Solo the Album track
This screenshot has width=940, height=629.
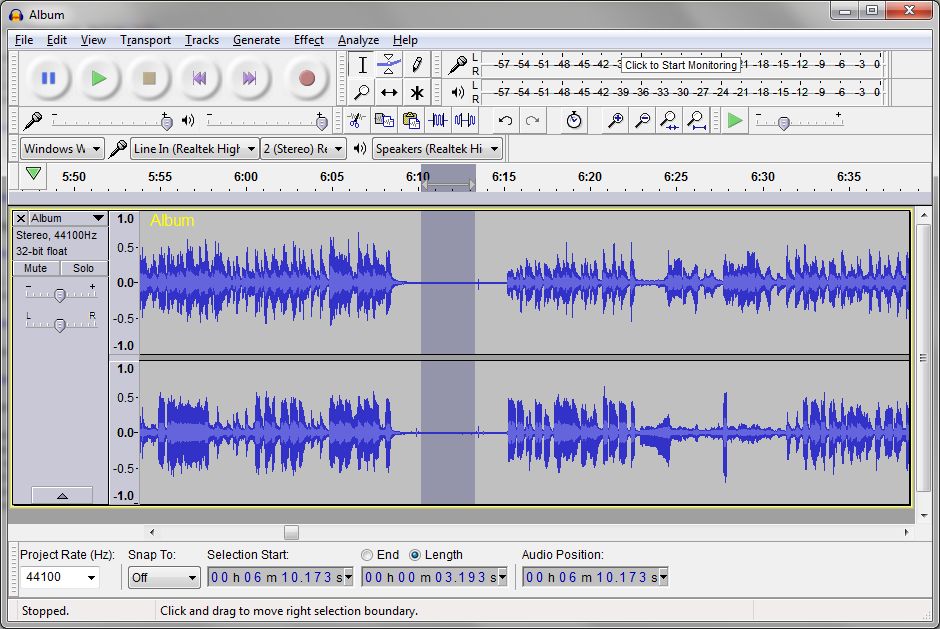[83, 268]
